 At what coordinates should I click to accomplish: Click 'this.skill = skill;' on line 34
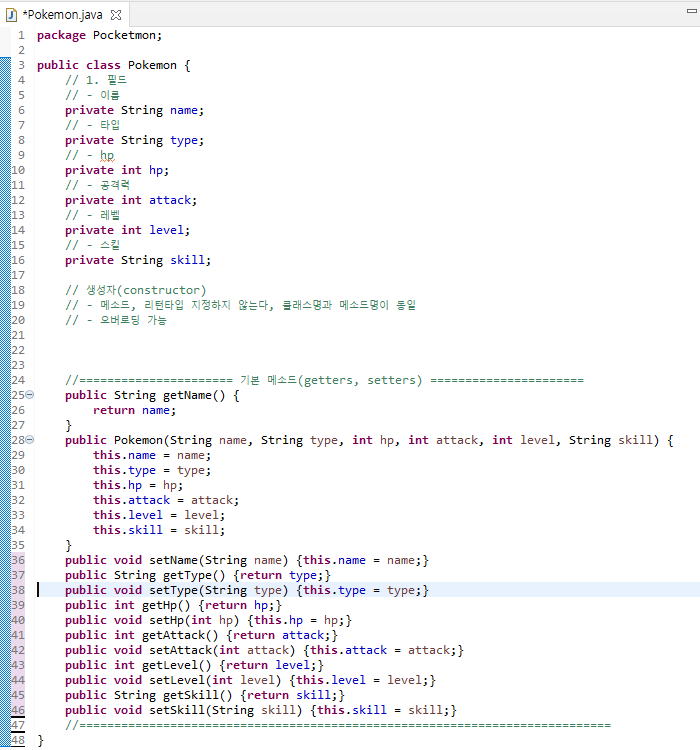[x=159, y=530]
